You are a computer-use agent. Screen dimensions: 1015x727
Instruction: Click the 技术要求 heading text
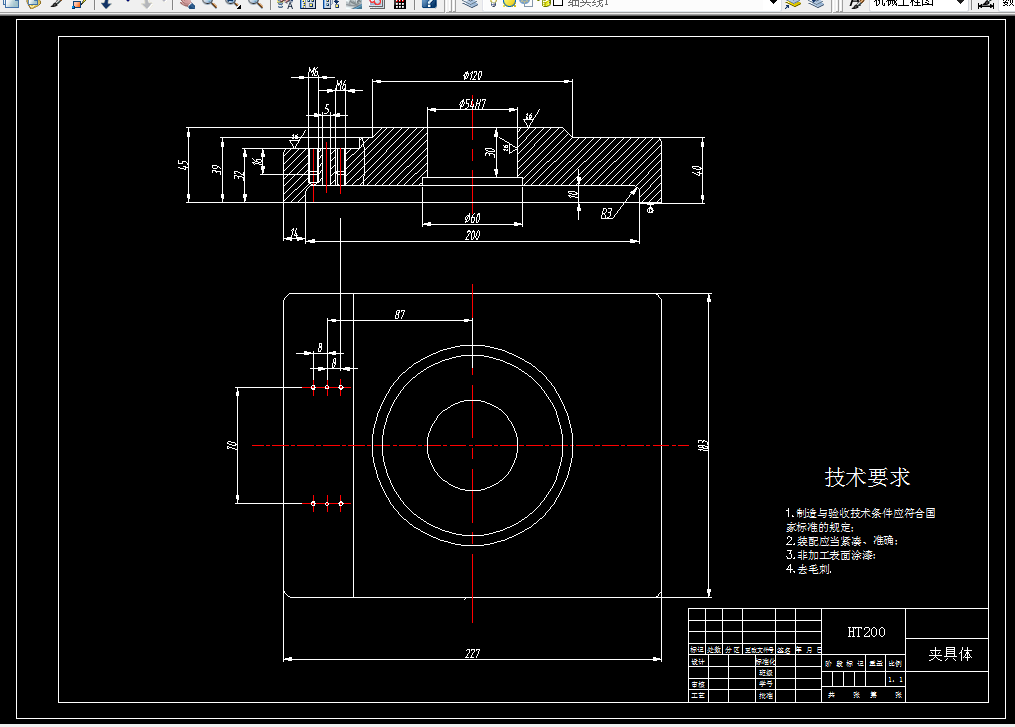point(867,477)
